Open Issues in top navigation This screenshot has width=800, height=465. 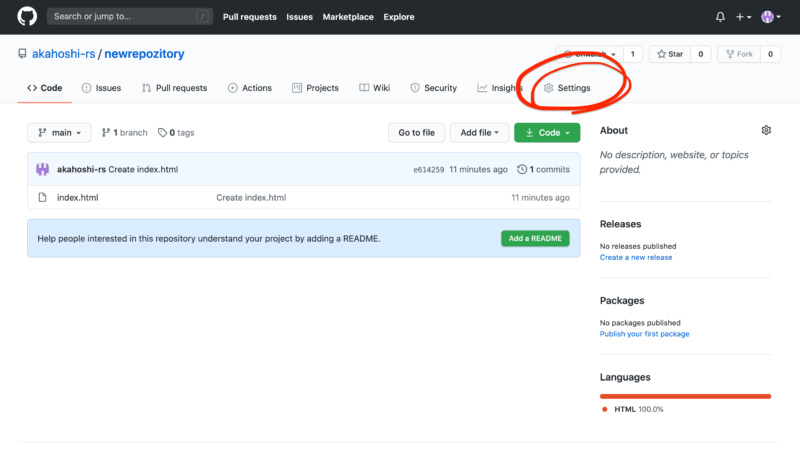299,17
